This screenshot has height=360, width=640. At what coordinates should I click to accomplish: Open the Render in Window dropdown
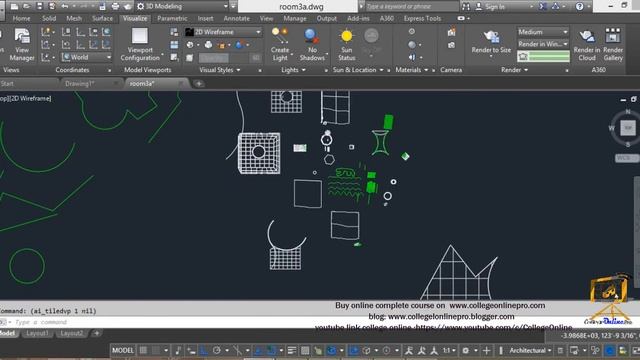[543, 44]
